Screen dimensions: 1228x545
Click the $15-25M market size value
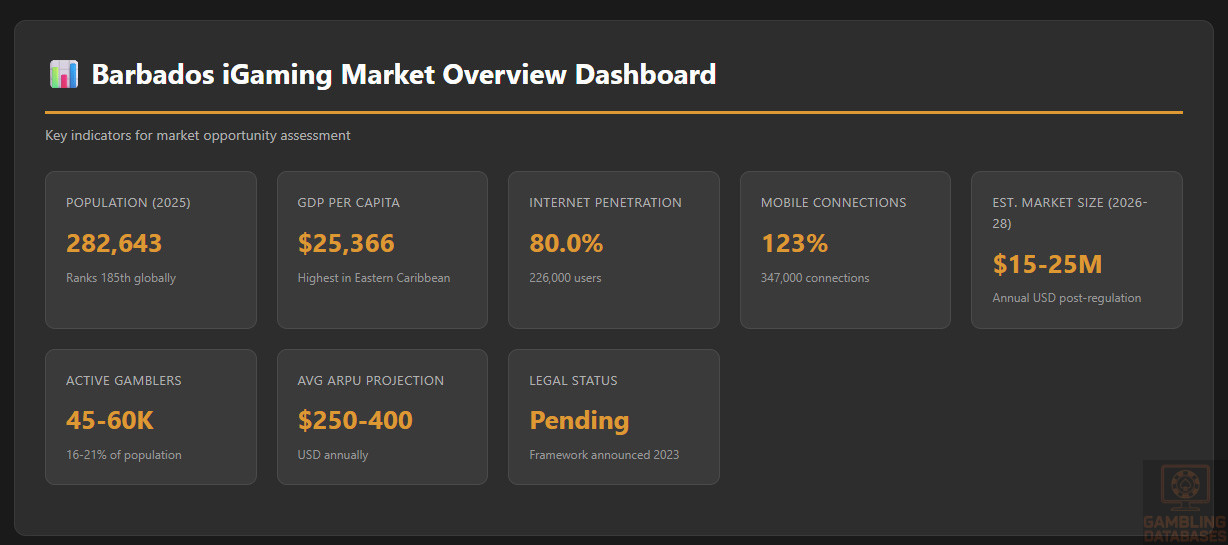coord(1047,264)
